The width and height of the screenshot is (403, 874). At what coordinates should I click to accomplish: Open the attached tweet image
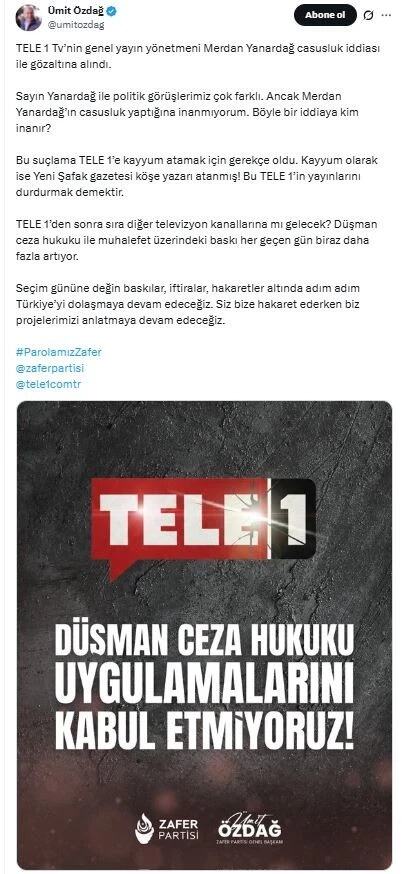204,635
